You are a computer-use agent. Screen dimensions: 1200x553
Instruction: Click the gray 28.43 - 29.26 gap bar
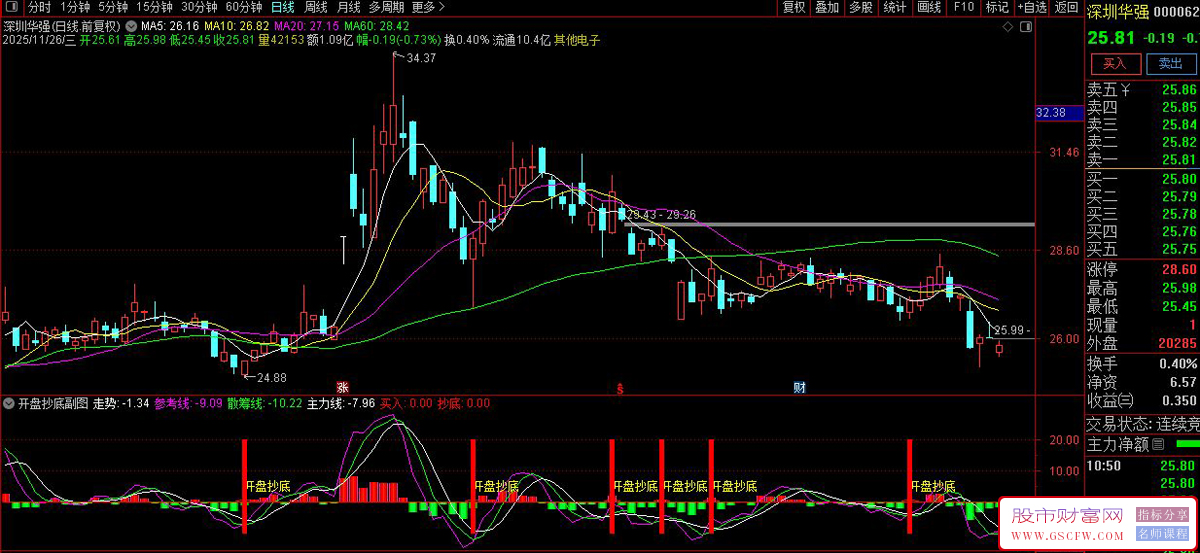pyautogui.click(x=830, y=224)
